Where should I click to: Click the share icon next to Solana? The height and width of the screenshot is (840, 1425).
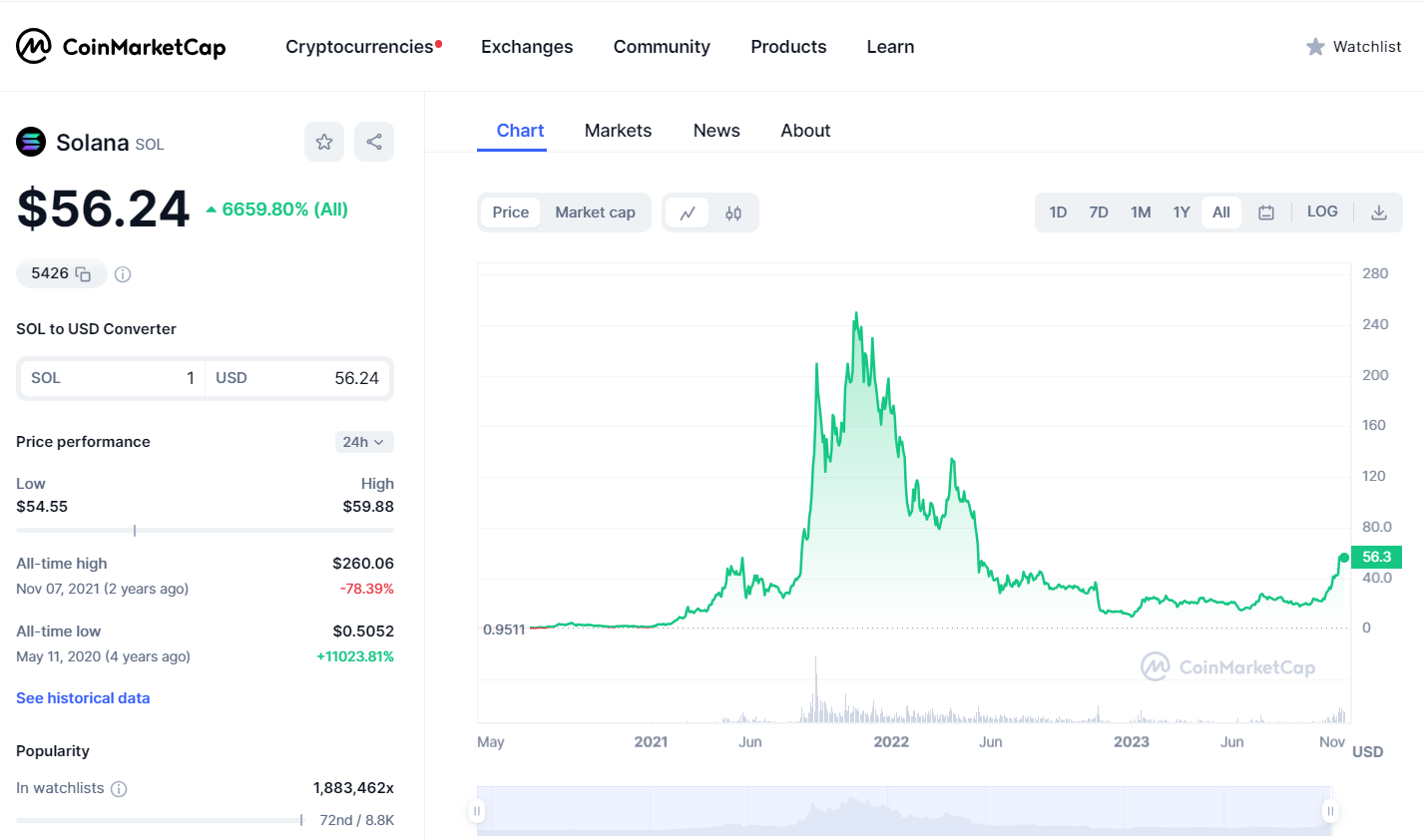[x=374, y=142]
